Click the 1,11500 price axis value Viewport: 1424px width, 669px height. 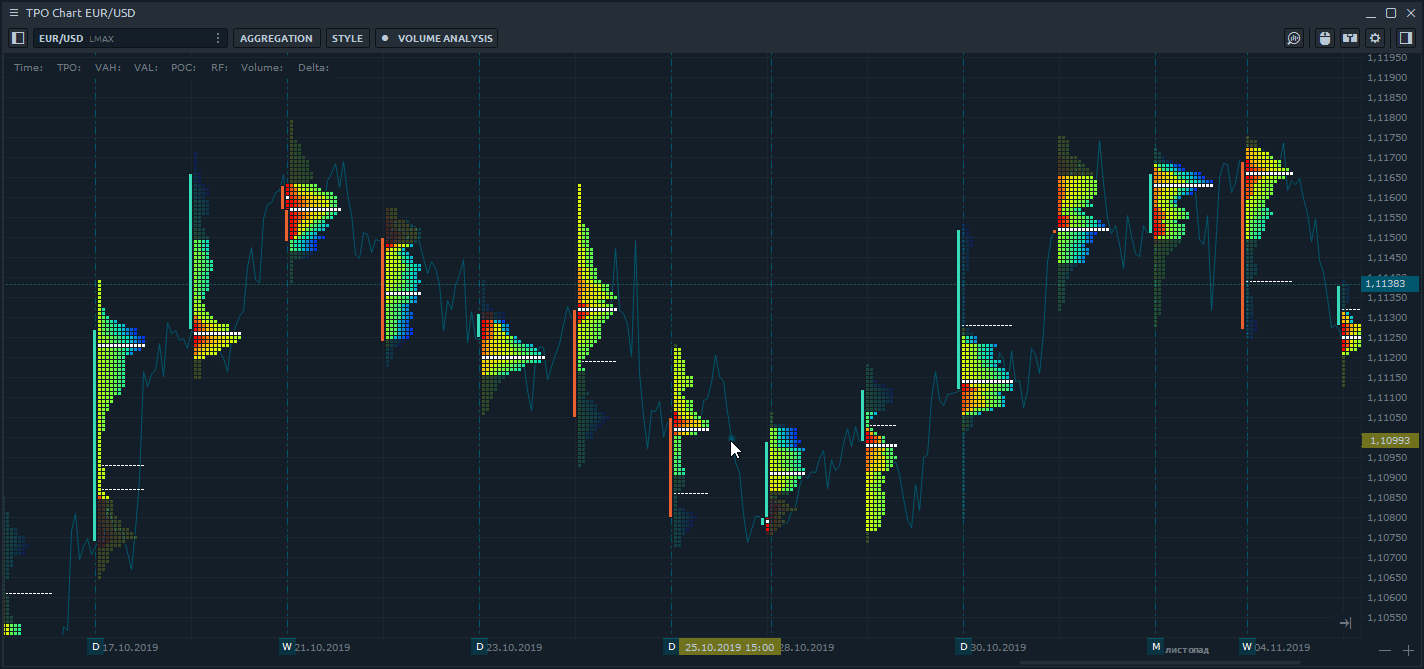point(1389,238)
